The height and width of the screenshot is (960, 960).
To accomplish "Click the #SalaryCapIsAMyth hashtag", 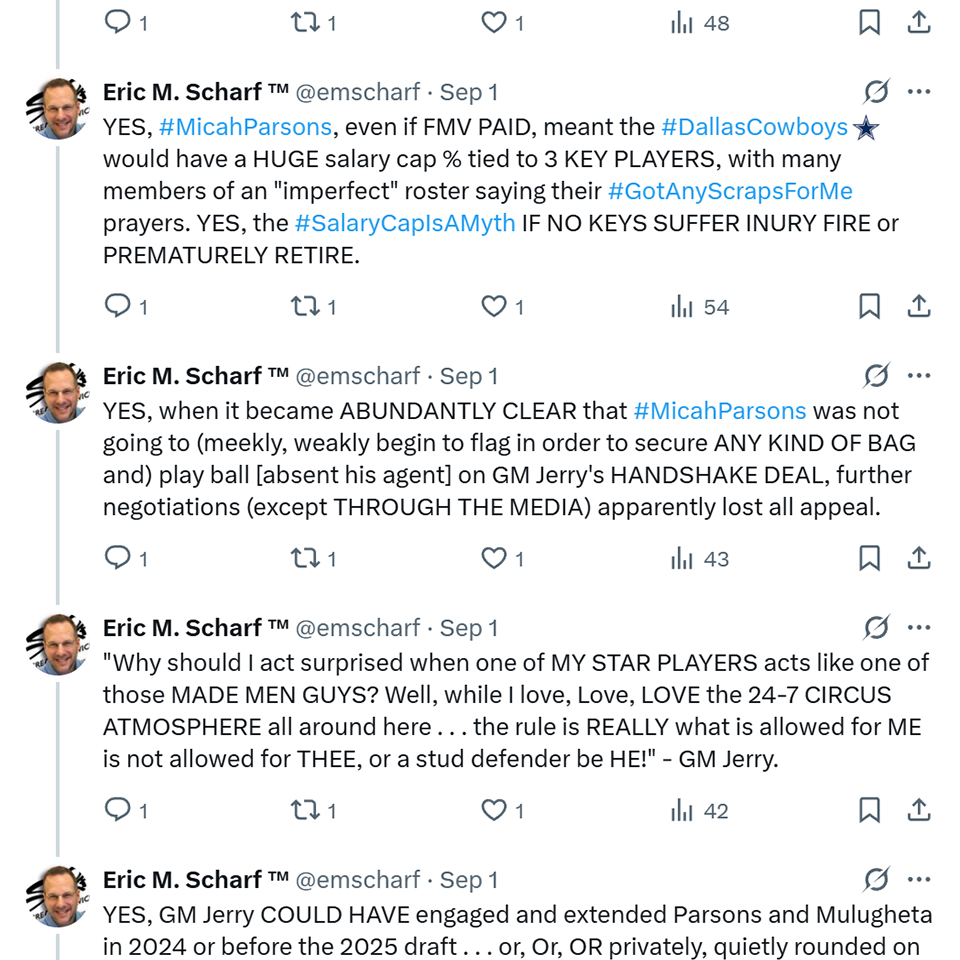I will point(405,223).
